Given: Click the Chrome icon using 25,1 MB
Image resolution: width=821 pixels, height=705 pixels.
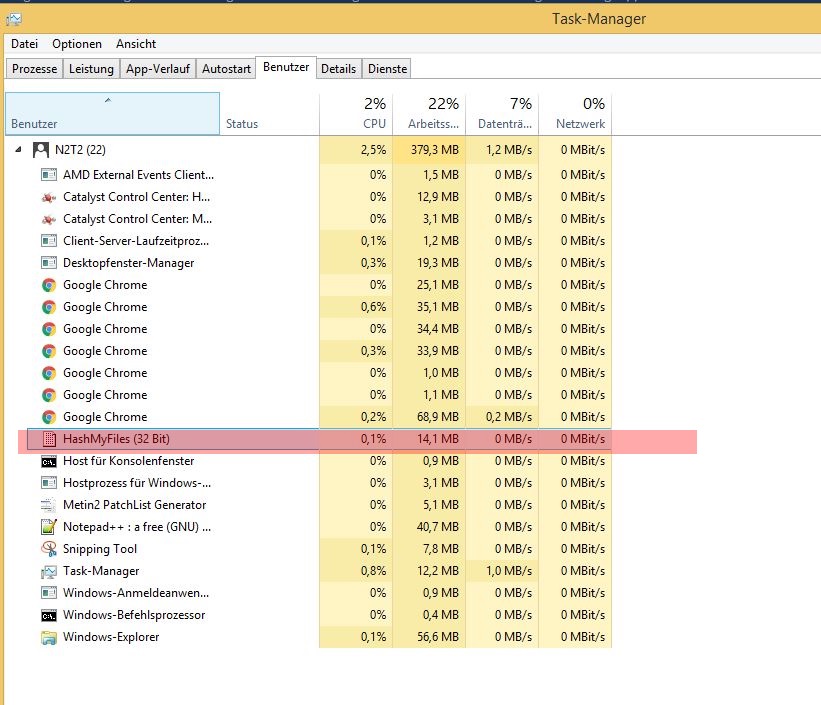Looking at the screenshot, I should (49, 285).
